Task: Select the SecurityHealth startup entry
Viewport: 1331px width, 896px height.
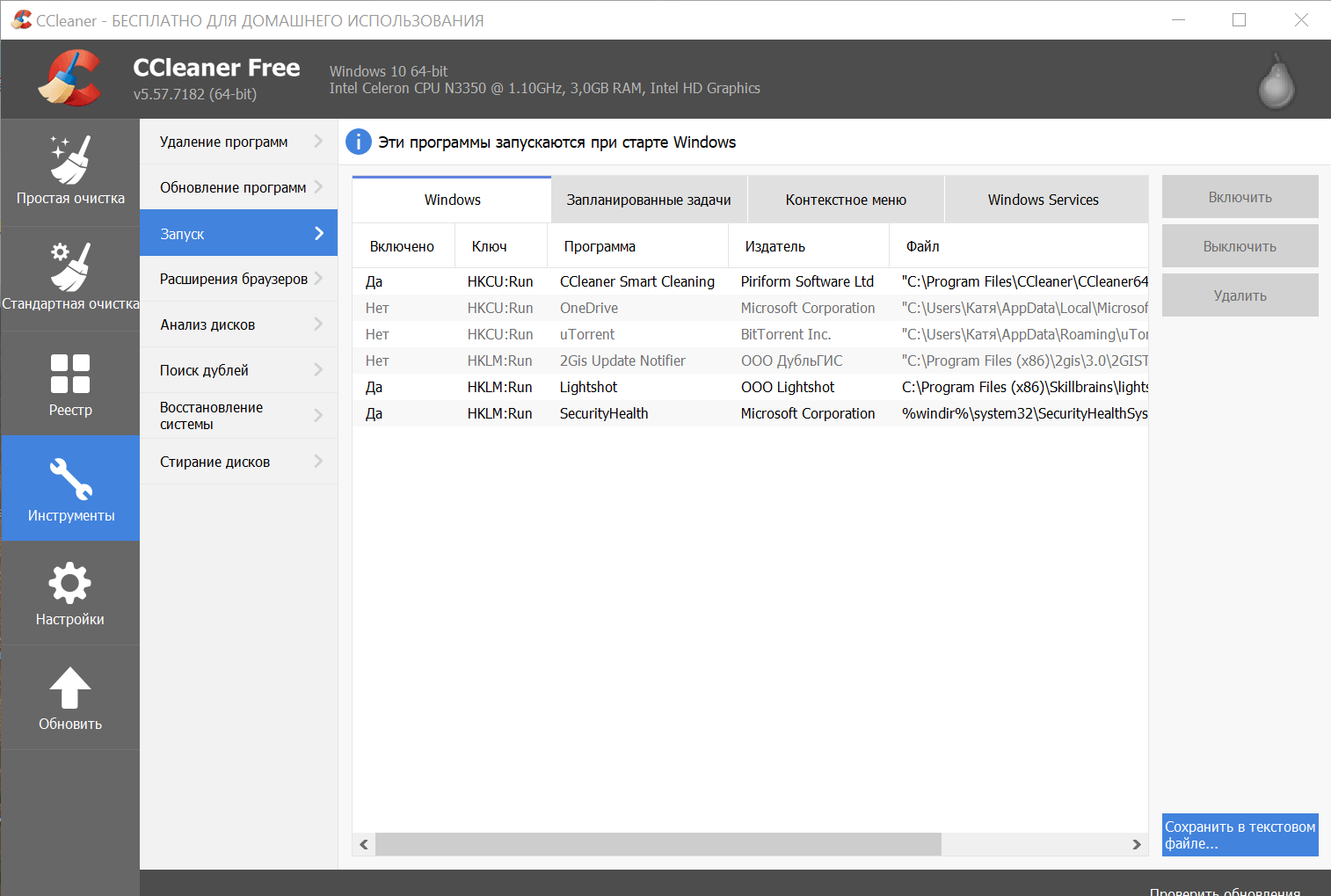Action: [x=751, y=413]
